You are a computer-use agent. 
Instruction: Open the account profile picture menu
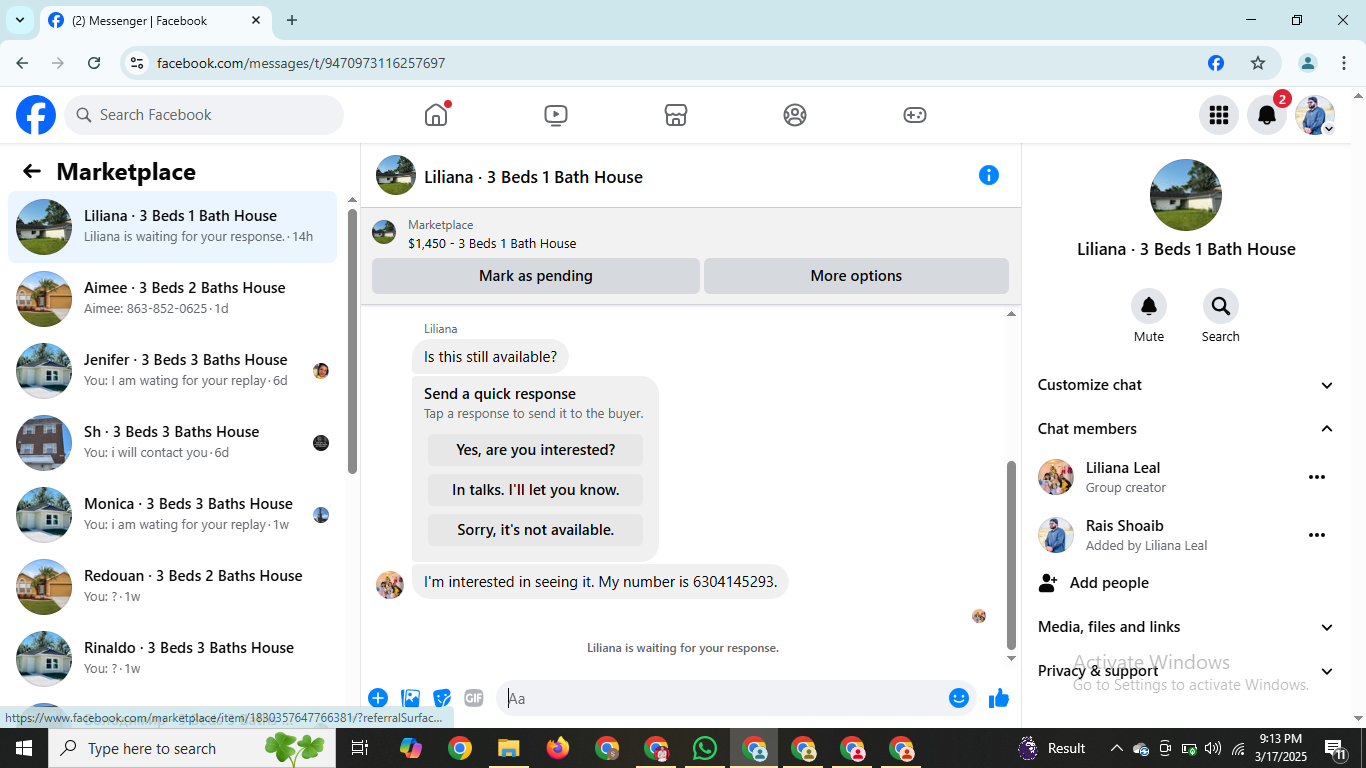1315,115
